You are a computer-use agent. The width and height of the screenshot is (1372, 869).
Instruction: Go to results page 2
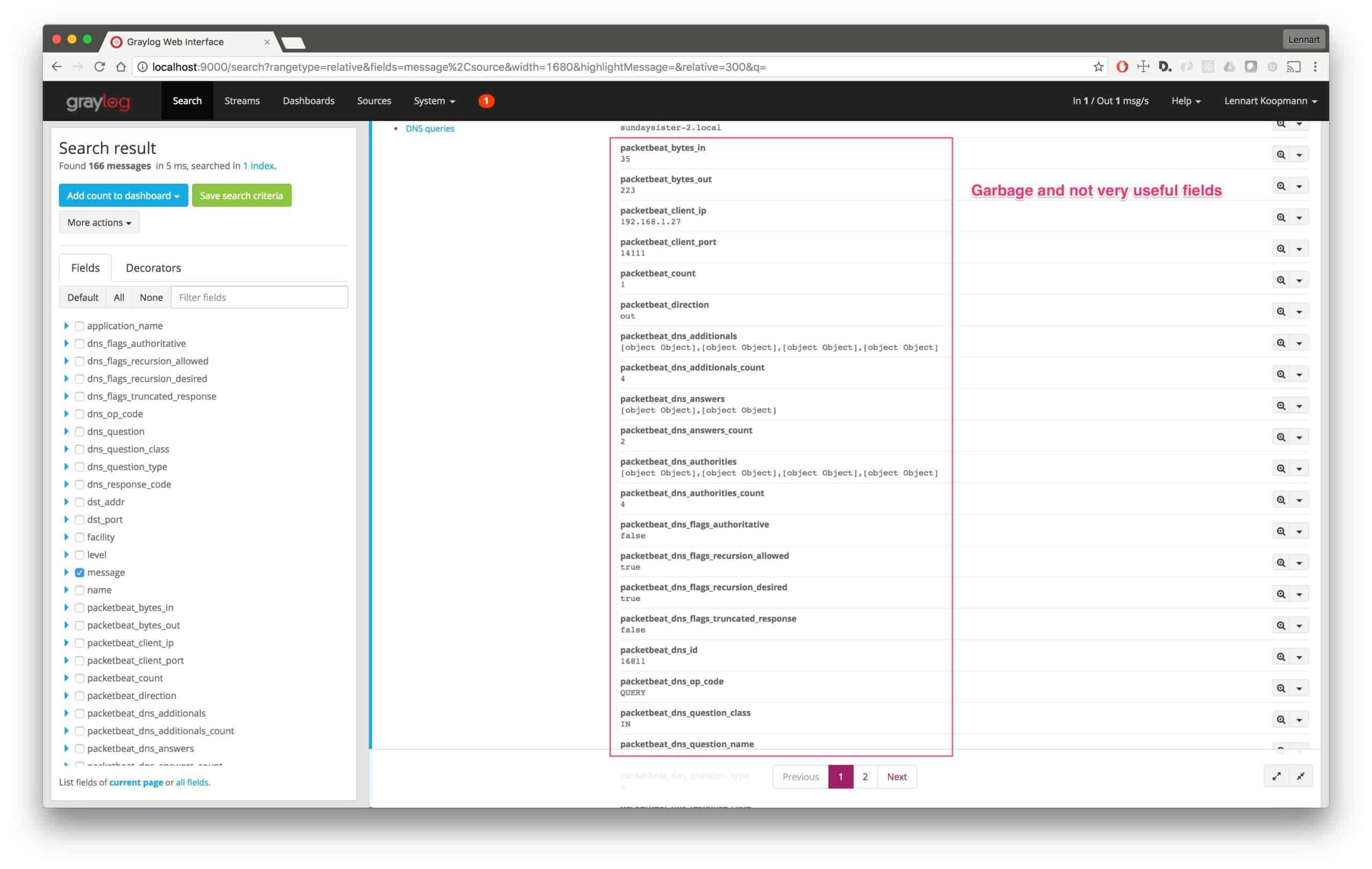click(864, 776)
